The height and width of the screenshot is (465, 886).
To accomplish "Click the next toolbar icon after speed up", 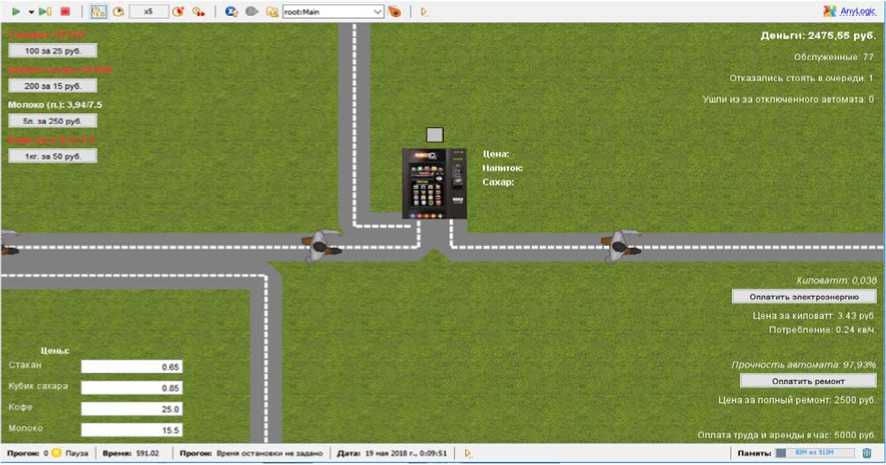I will tap(198, 11).
